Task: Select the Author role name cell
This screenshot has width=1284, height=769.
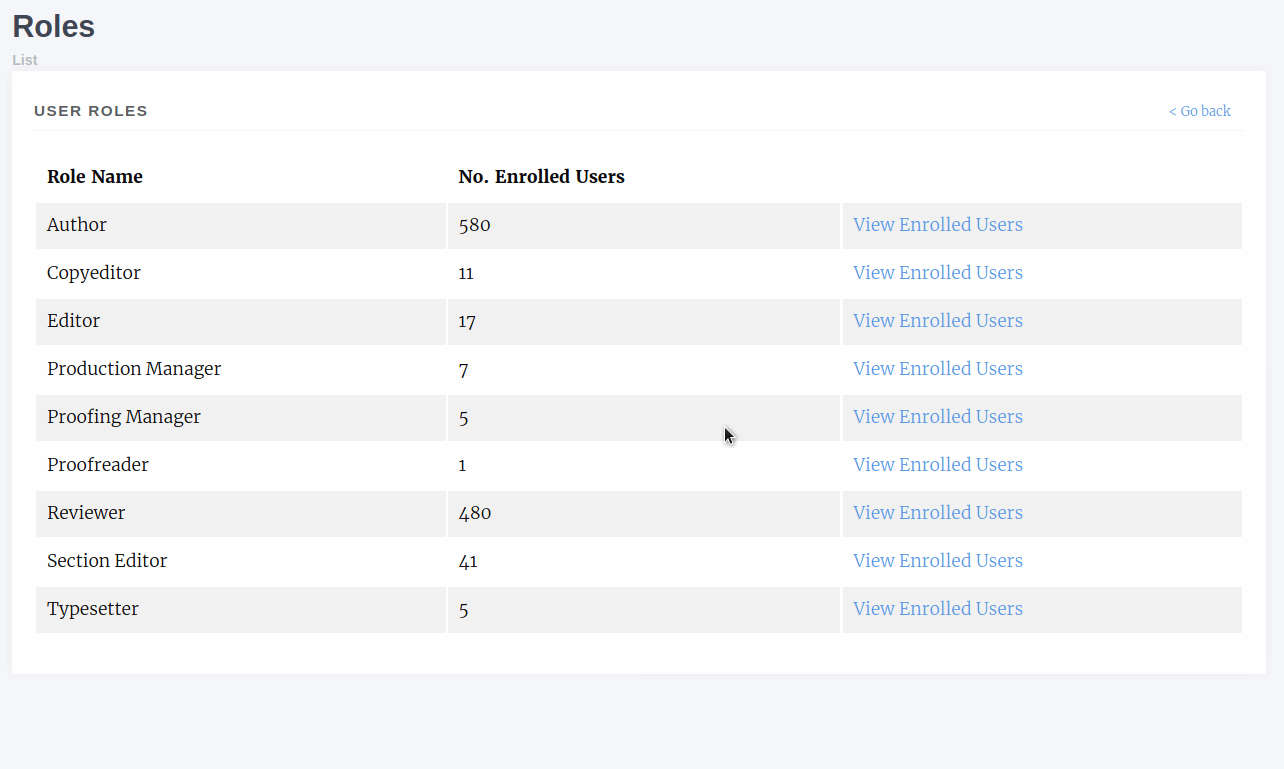Action: pos(77,225)
